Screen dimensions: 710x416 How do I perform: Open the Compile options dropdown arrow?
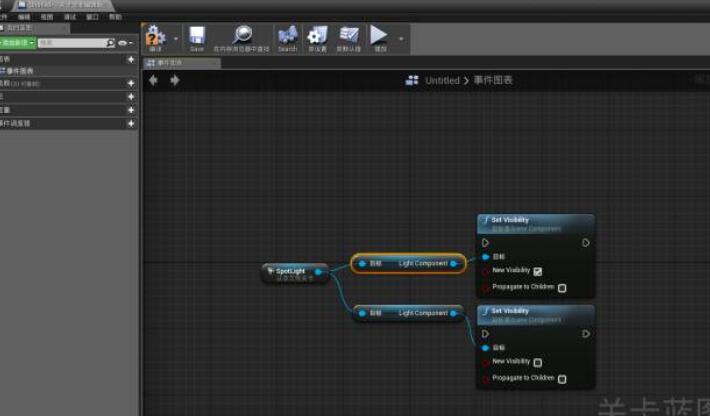176,40
